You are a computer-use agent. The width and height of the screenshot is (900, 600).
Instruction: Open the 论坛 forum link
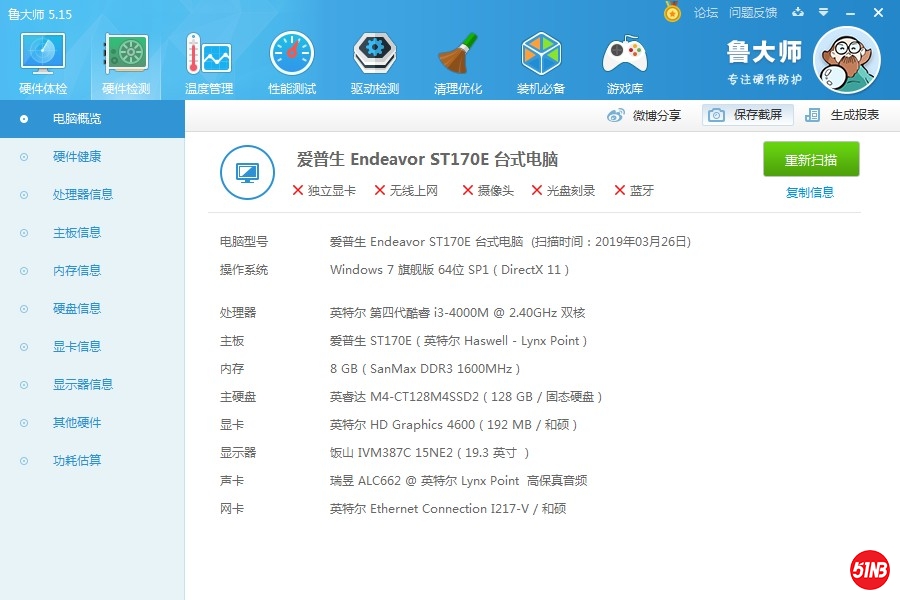(x=706, y=12)
